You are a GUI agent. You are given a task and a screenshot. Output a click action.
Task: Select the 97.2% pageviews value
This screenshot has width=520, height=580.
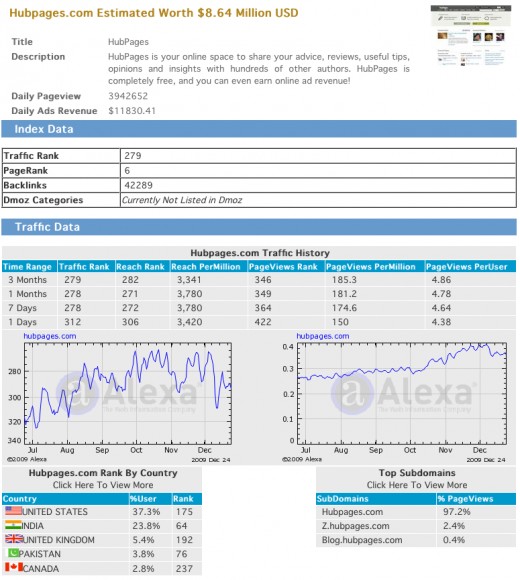[x=457, y=512]
